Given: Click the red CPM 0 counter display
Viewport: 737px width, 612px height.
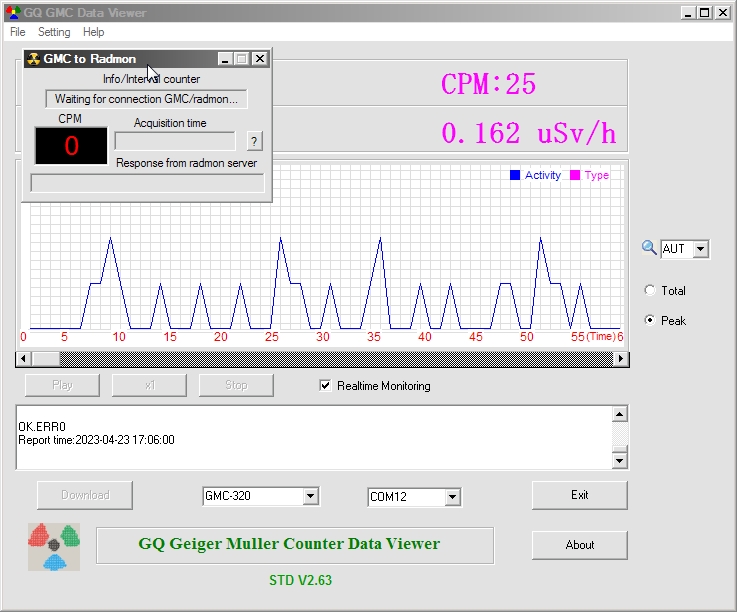Looking at the screenshot, I should pos(71,146).
